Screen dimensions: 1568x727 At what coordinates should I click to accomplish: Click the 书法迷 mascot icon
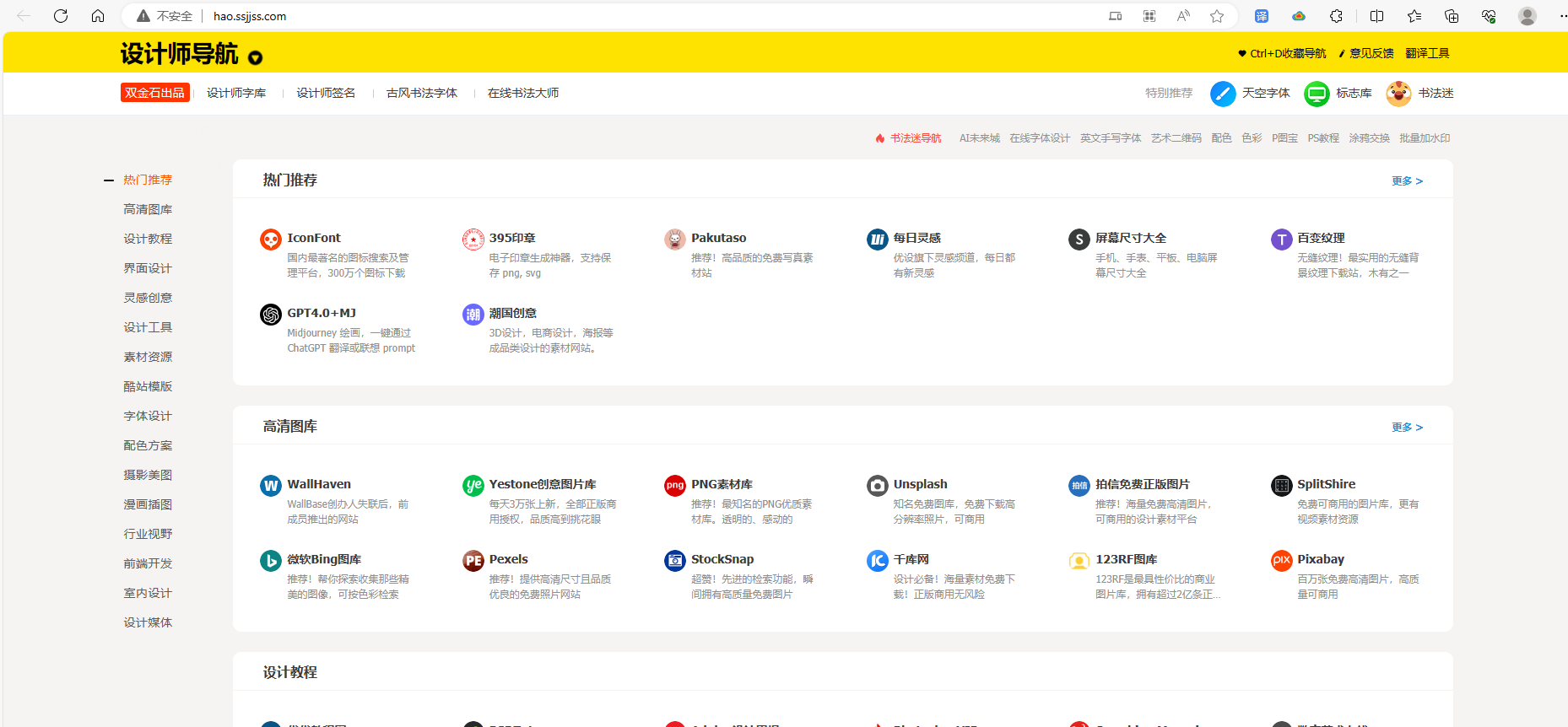(1398, 94)
